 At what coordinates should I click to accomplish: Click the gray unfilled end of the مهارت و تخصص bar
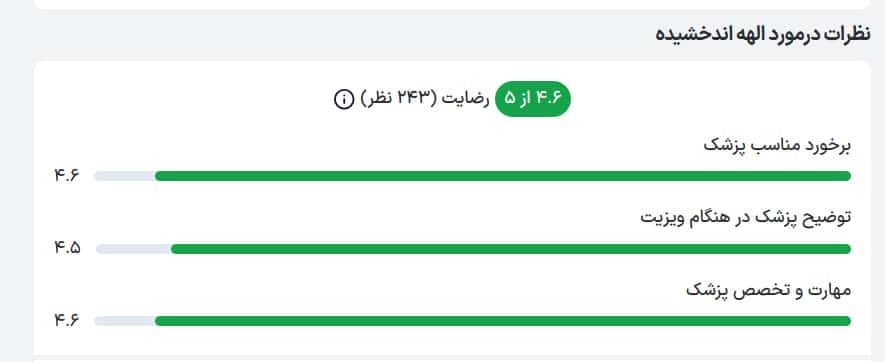coord(124,321)
